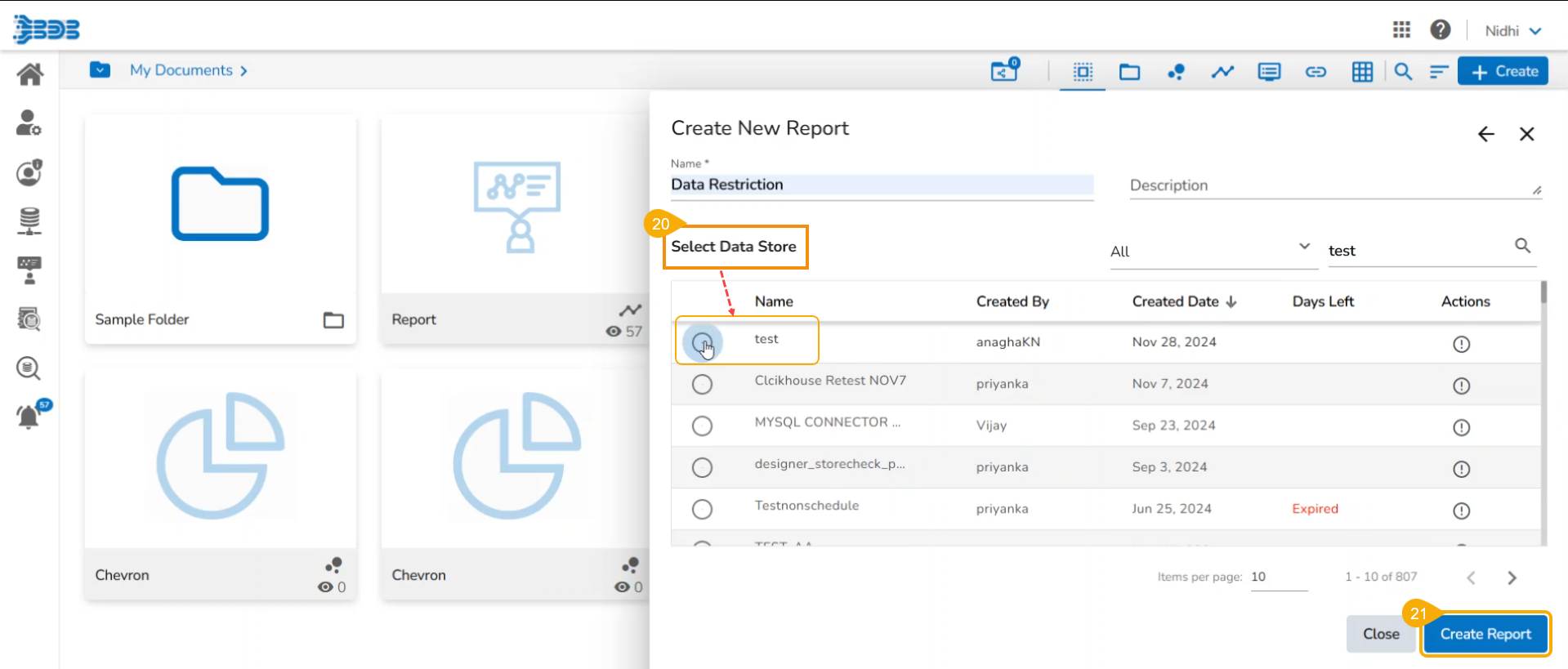The height and width of the screenshot is (669, 1568).
Task: Click the back arrow in report panel
Action: (x=1485, y=135)
